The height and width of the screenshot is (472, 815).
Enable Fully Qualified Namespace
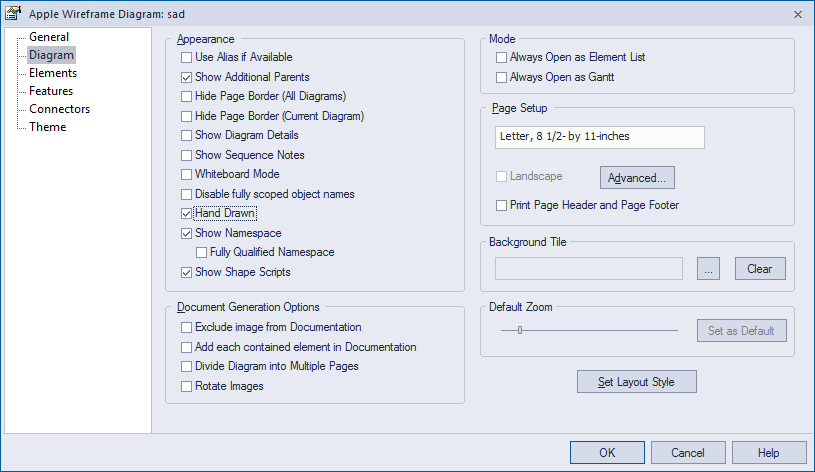202,253
